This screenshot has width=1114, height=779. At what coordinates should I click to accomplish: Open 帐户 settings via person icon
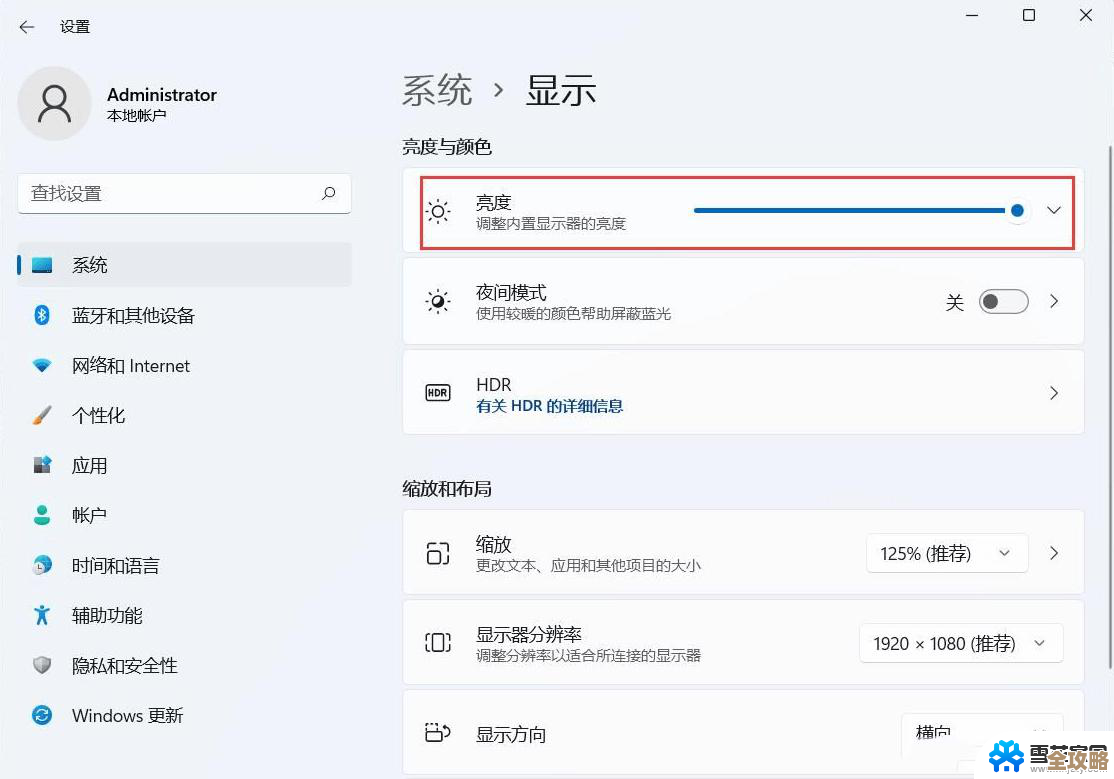[41, 515]
